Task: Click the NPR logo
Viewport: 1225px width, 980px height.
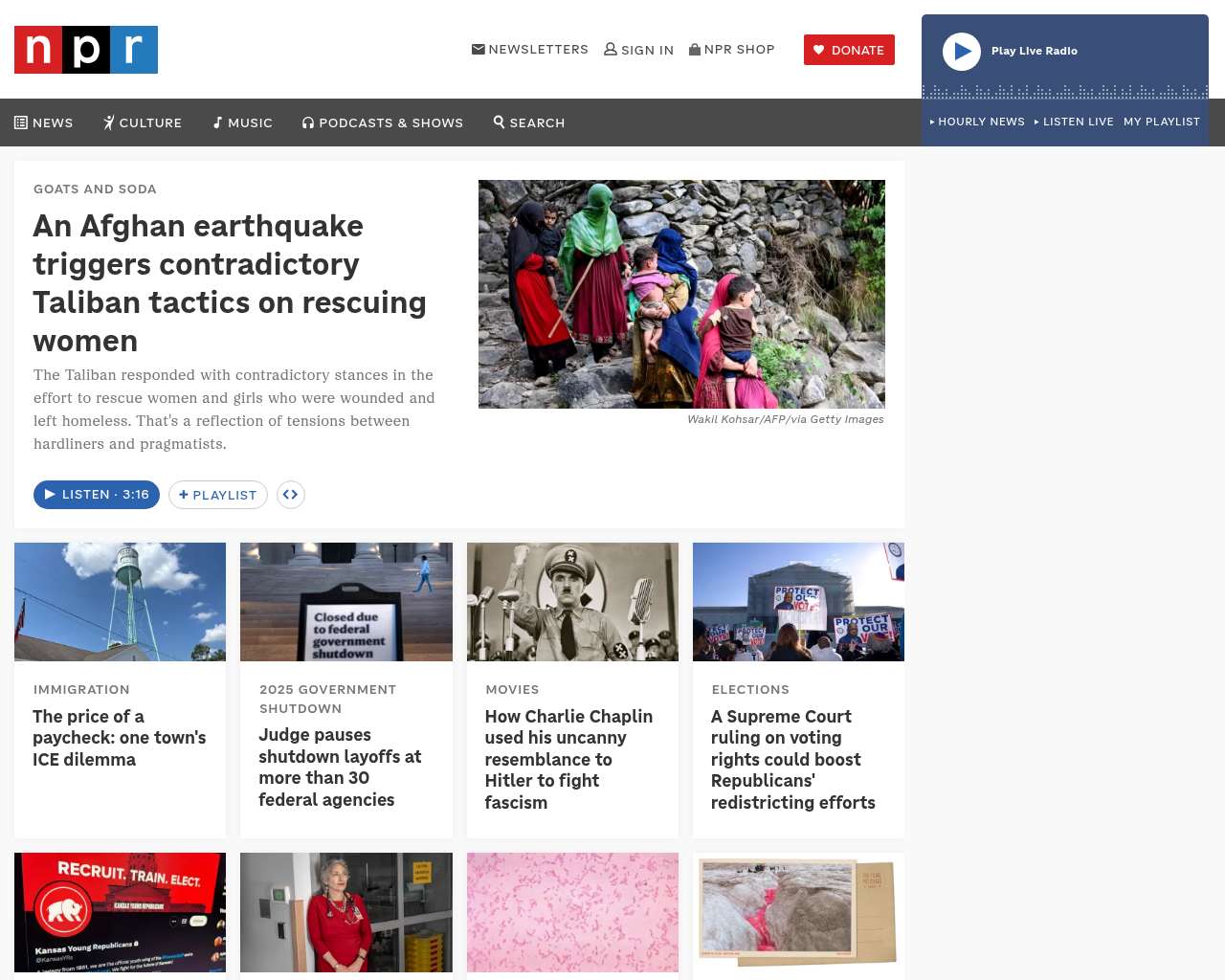Action: pos(86,50)
